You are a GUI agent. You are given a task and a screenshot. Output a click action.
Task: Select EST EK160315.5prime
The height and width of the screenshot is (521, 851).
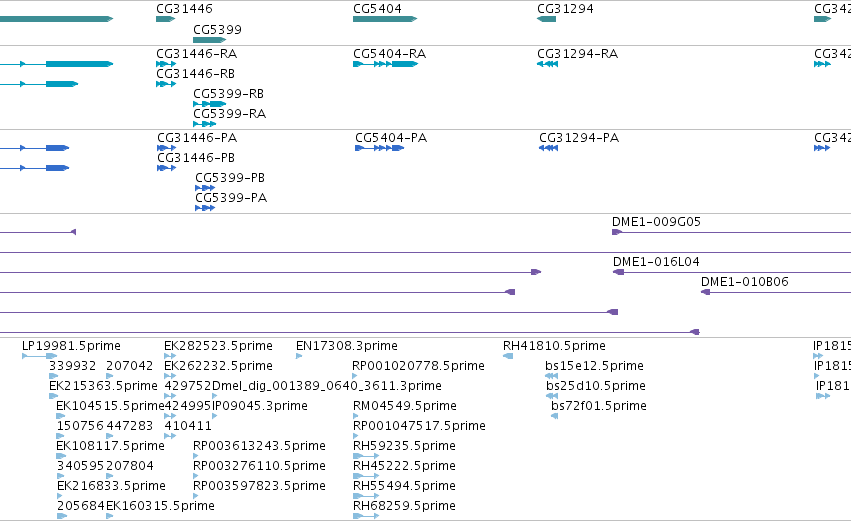pyautogui.click(x=160, y=506)
